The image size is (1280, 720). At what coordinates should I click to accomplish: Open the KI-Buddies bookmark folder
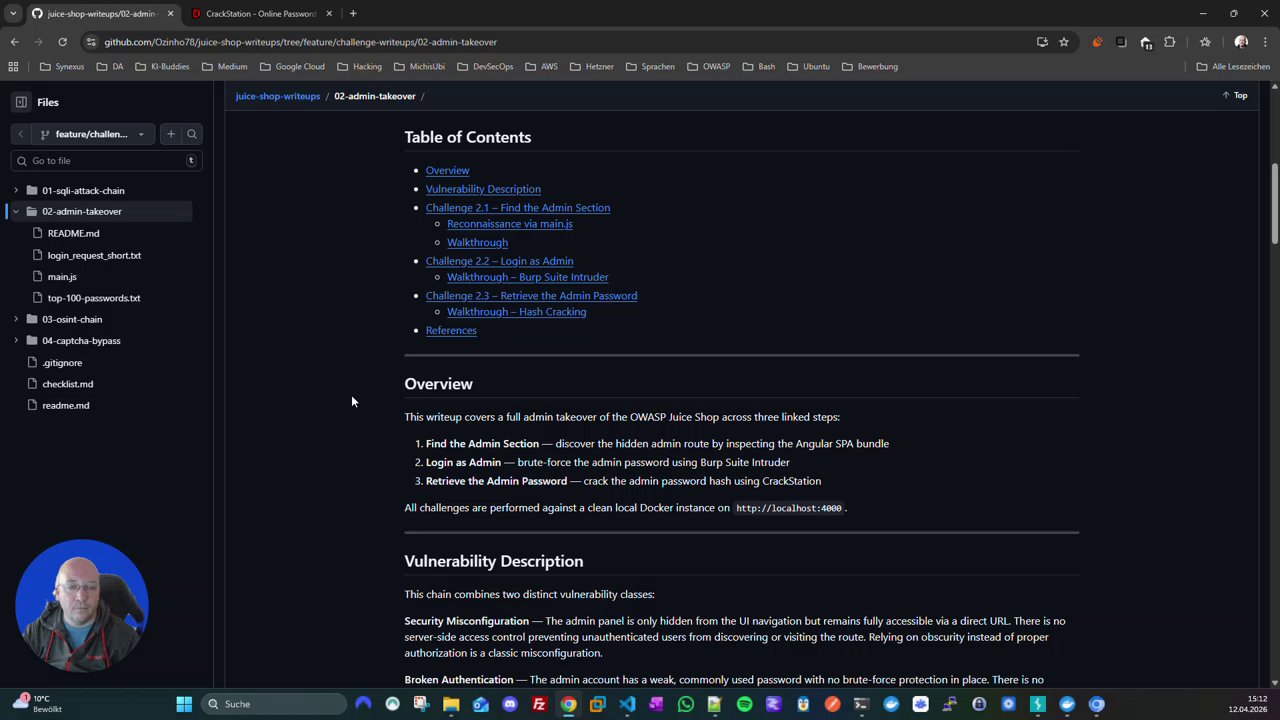pos(162,67)
